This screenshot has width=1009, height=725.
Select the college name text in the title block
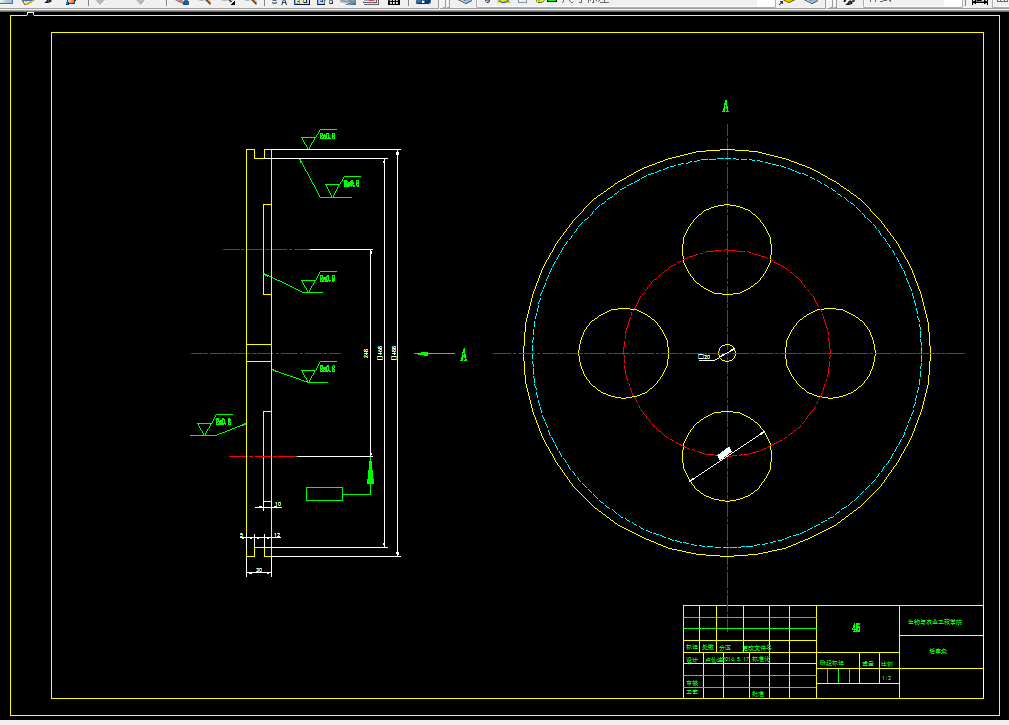click(935, 622)
